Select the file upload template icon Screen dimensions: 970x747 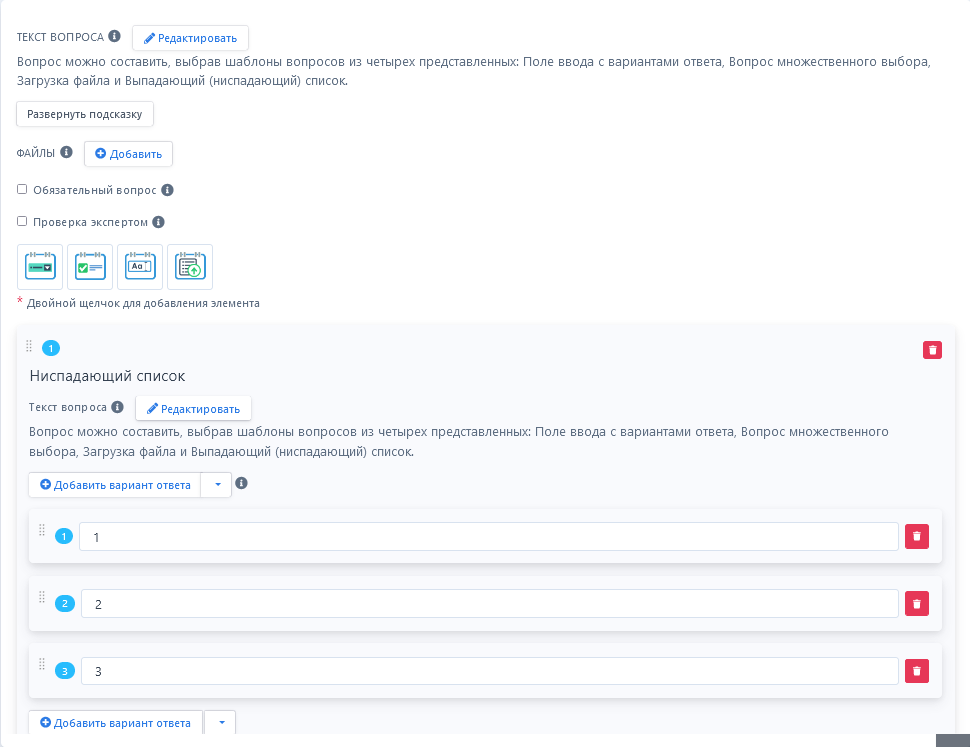click(190, 267)
